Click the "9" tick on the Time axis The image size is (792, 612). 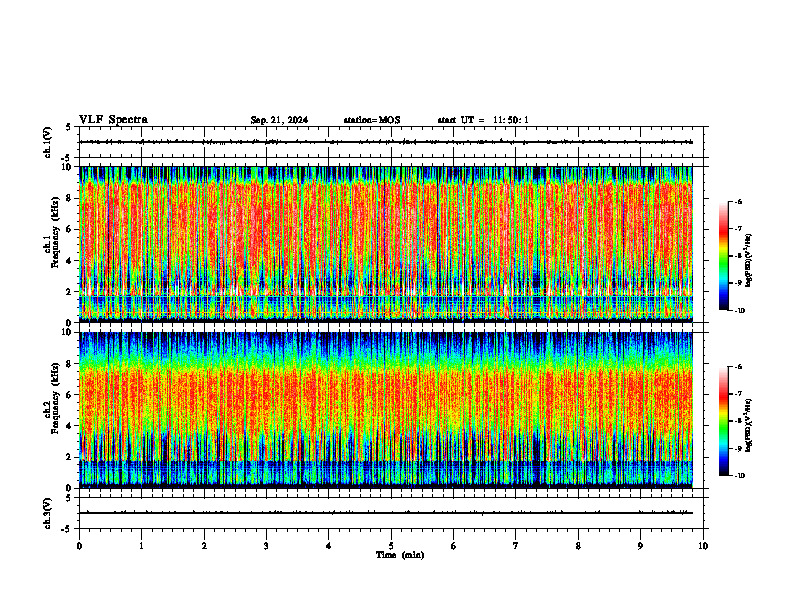click(x=640, y=546)
